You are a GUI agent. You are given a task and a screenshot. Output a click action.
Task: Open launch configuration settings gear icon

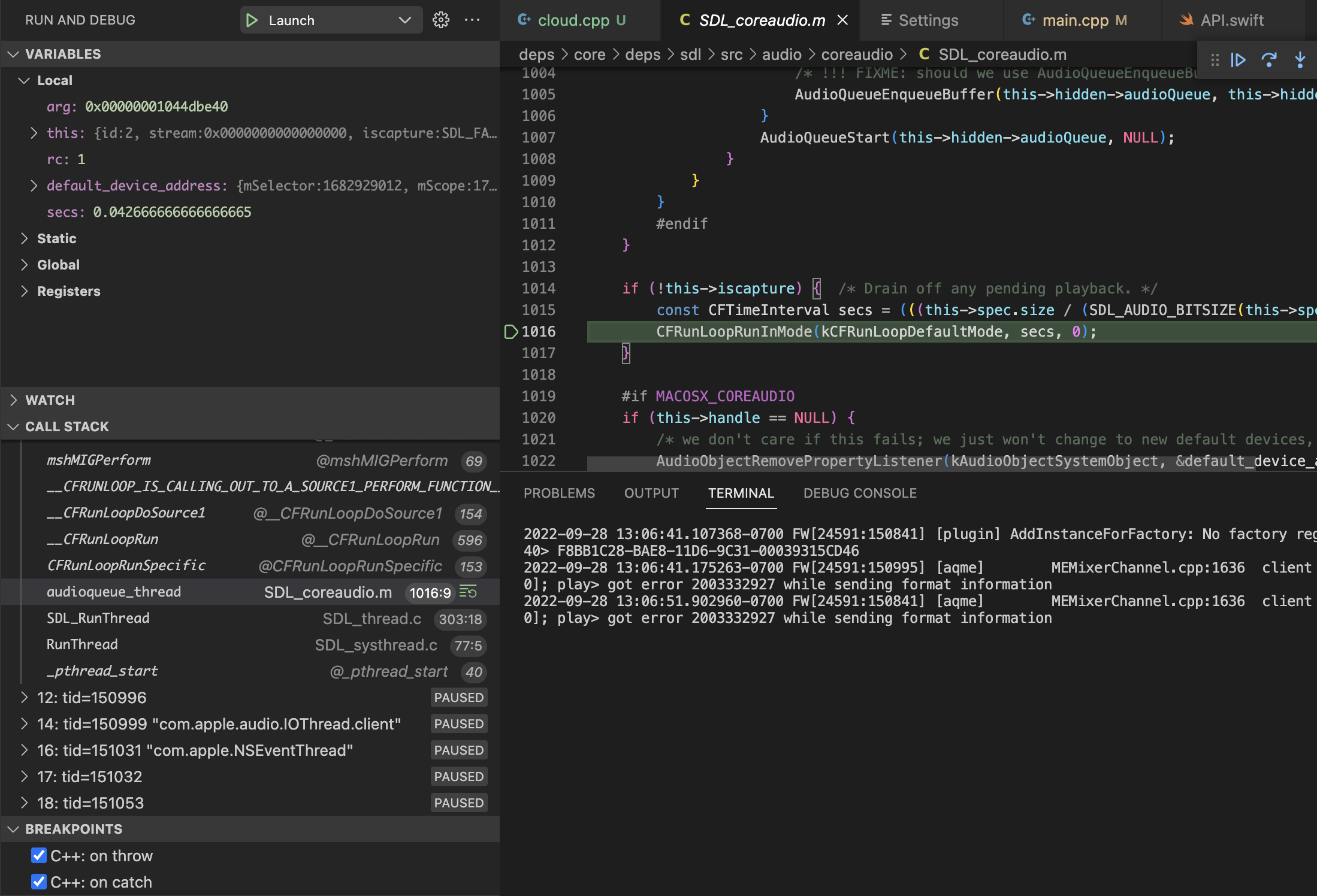[441, 20]
